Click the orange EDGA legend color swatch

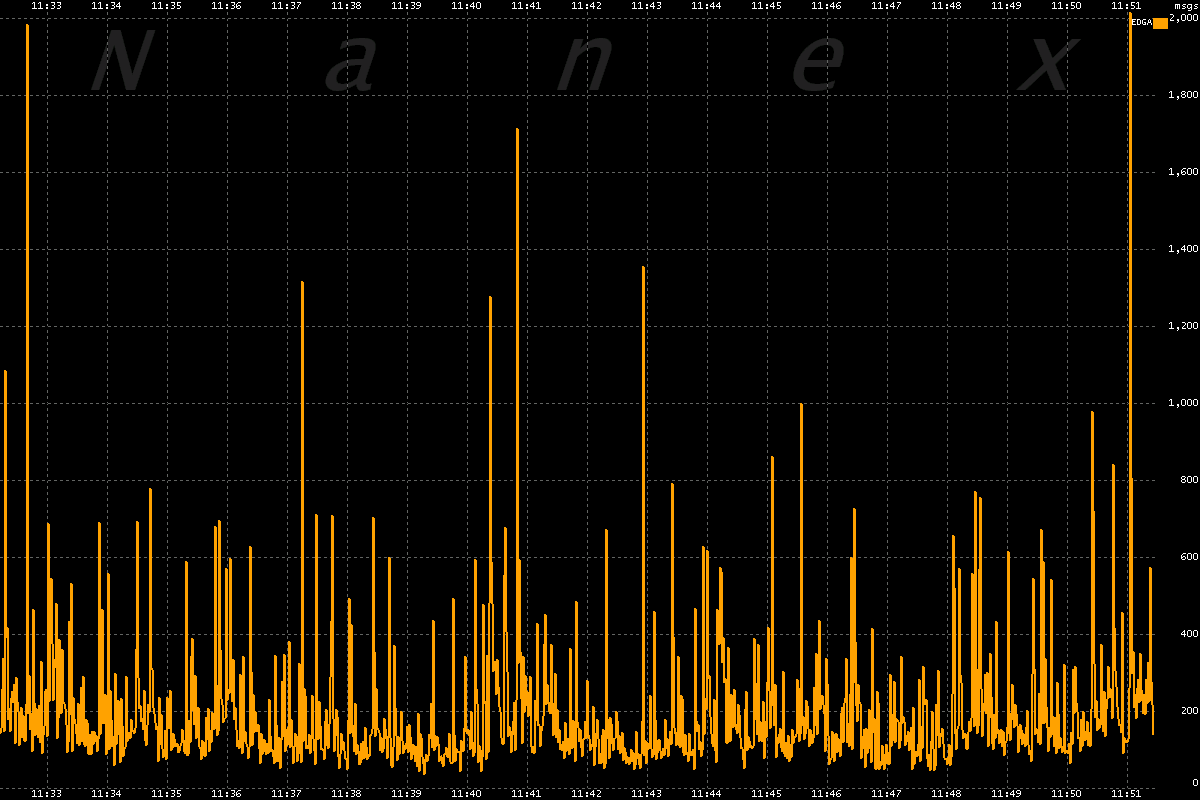(1160, 23)
